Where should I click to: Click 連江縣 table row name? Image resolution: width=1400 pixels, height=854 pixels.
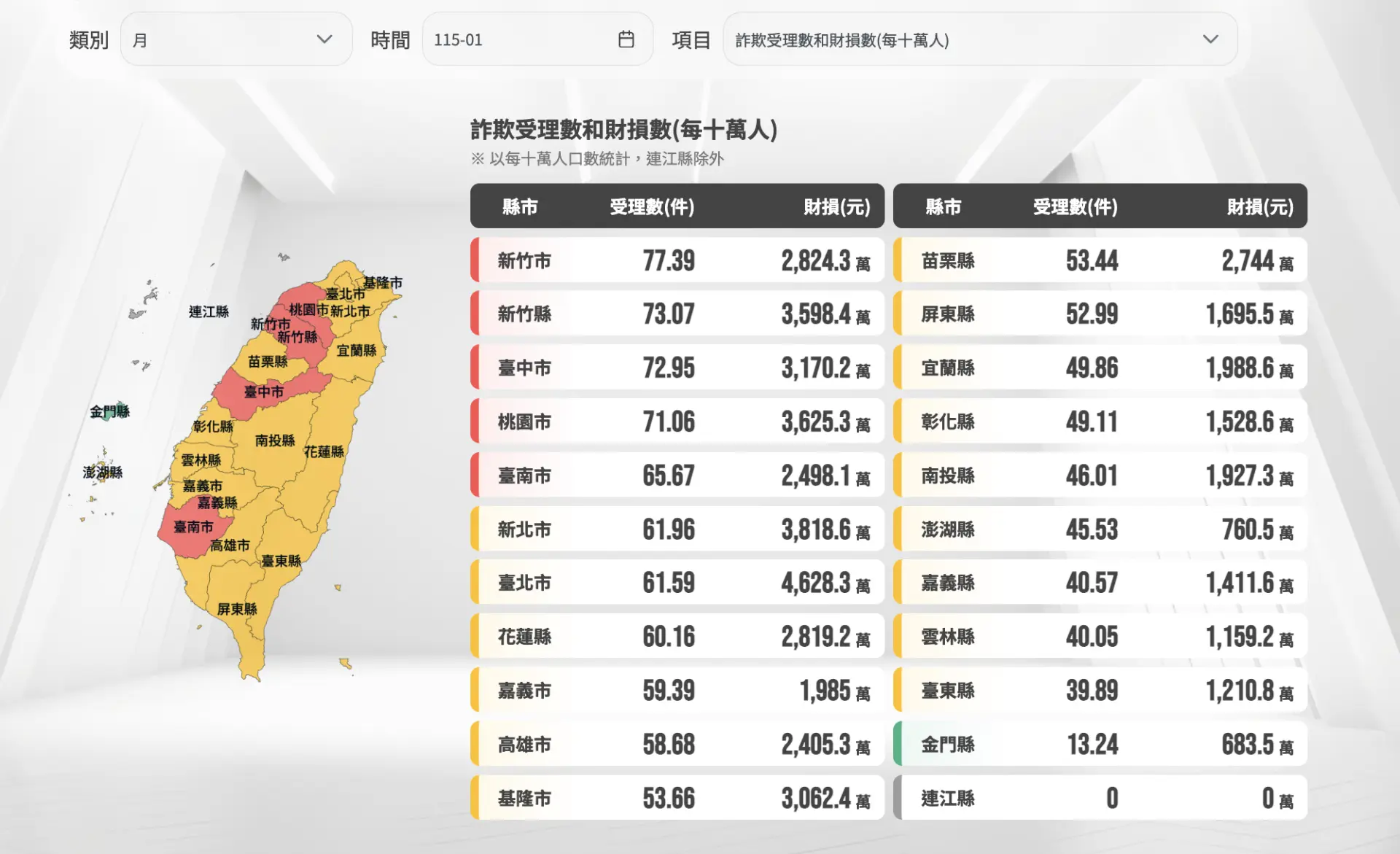(948, 799)
